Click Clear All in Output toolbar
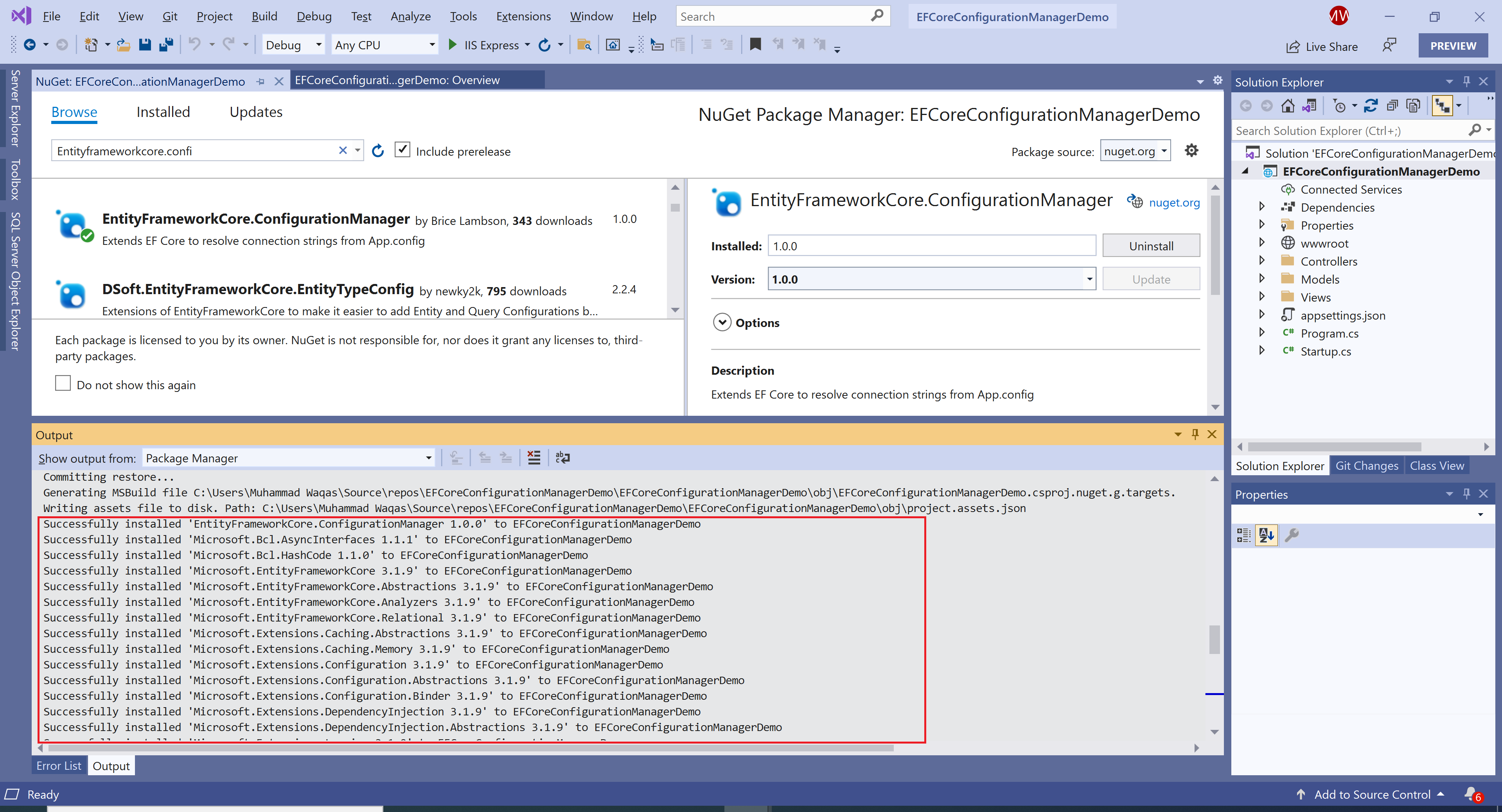This screenshot has width=1502, height=812. [534, 458]
